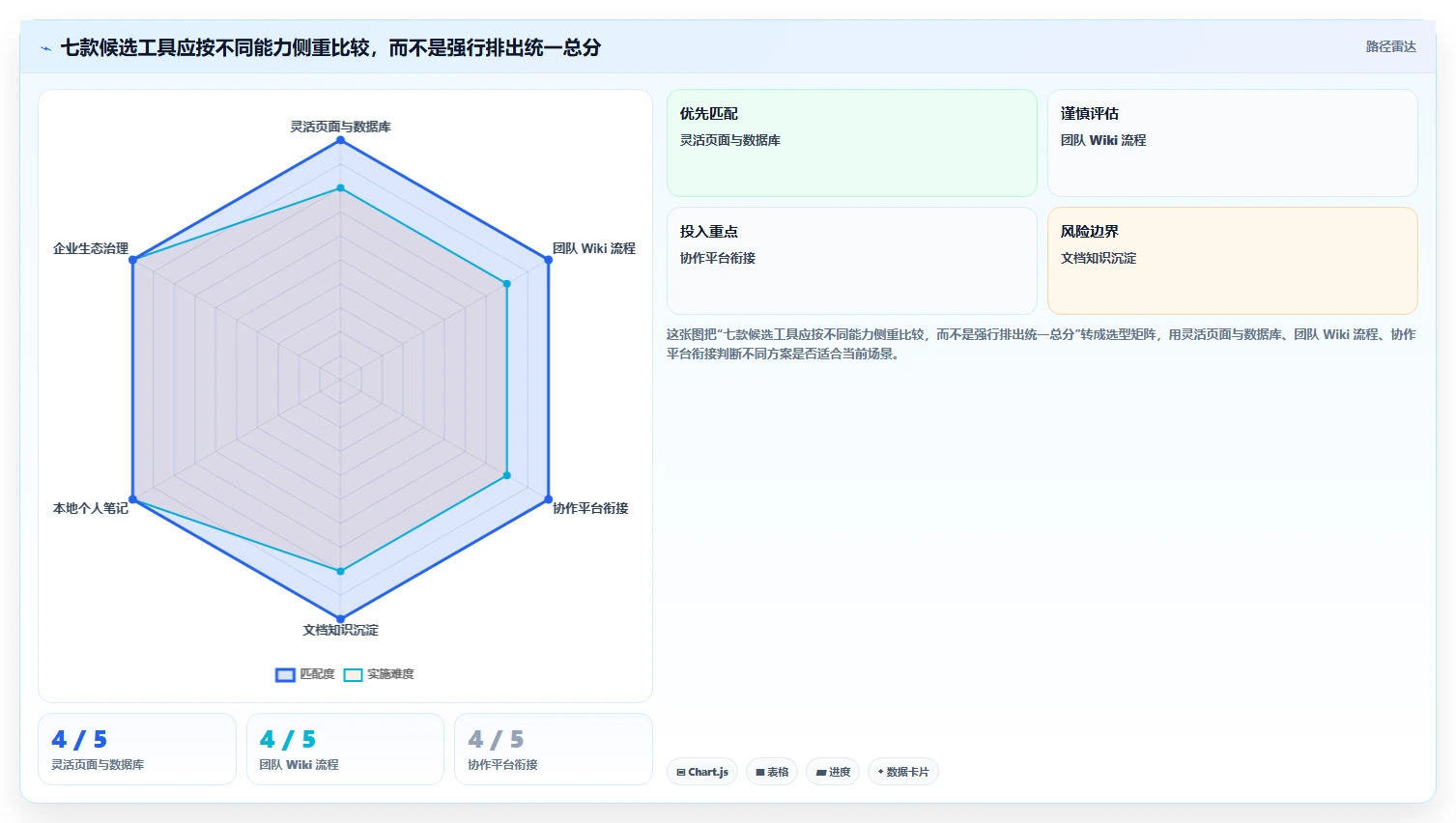The height and width of the screenshot is (823, 1456).
Task: Select the 表格 tag pill
Action: [772, 772]
